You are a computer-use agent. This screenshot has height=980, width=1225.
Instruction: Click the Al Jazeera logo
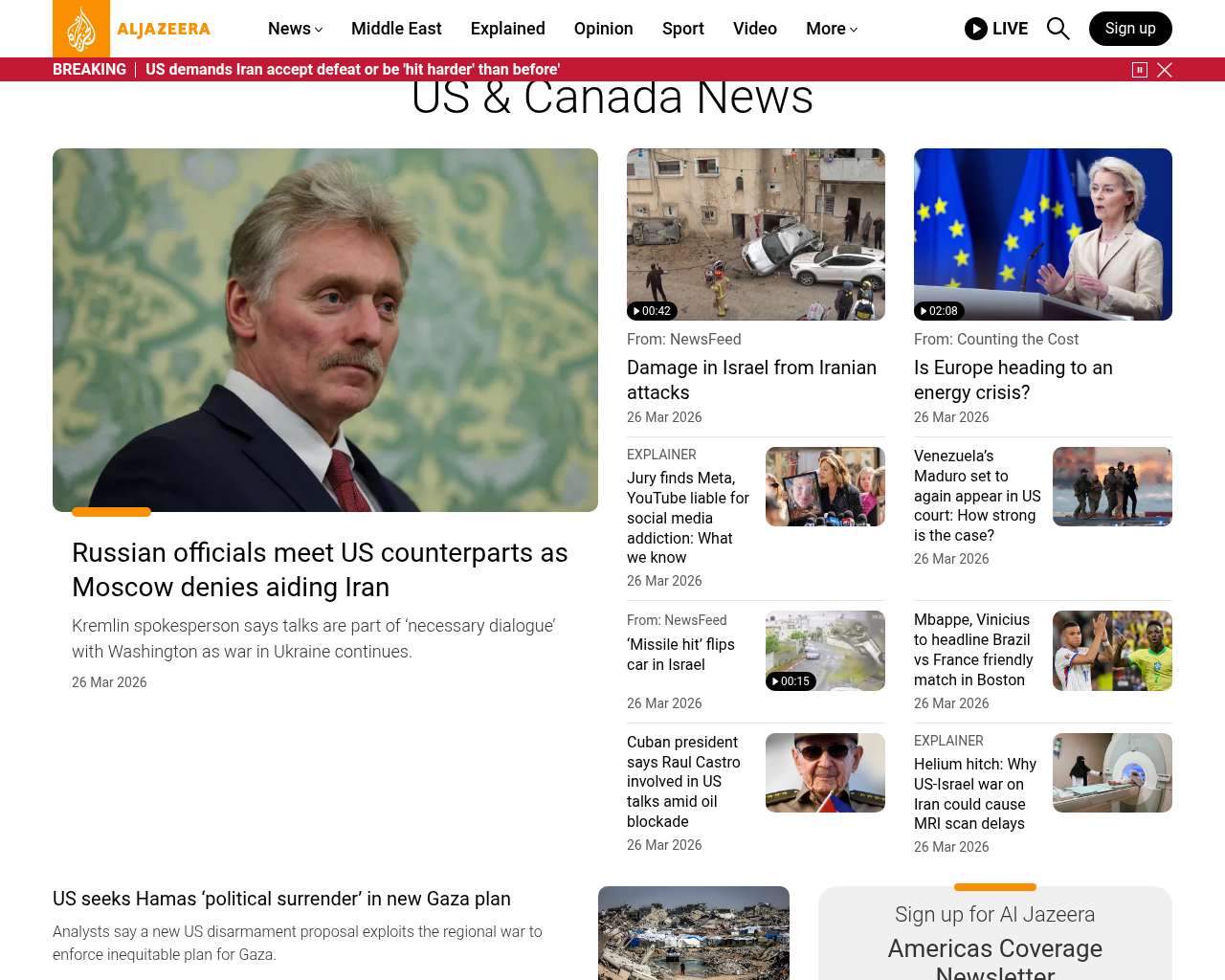[x=132, y=29]
